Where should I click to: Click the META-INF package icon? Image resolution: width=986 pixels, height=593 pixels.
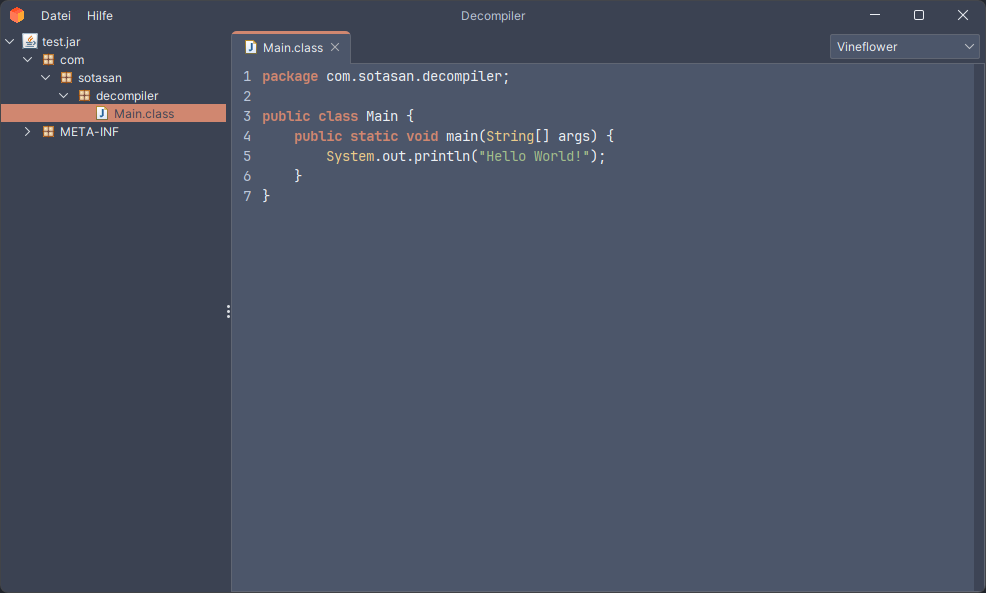click(x=48, y=131)
